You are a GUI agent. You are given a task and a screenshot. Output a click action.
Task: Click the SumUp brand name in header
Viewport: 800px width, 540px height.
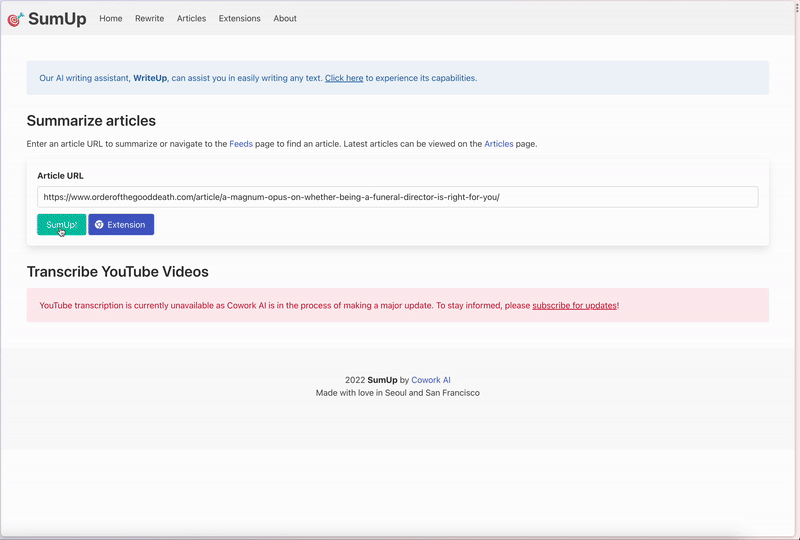(x=57, y=19)
